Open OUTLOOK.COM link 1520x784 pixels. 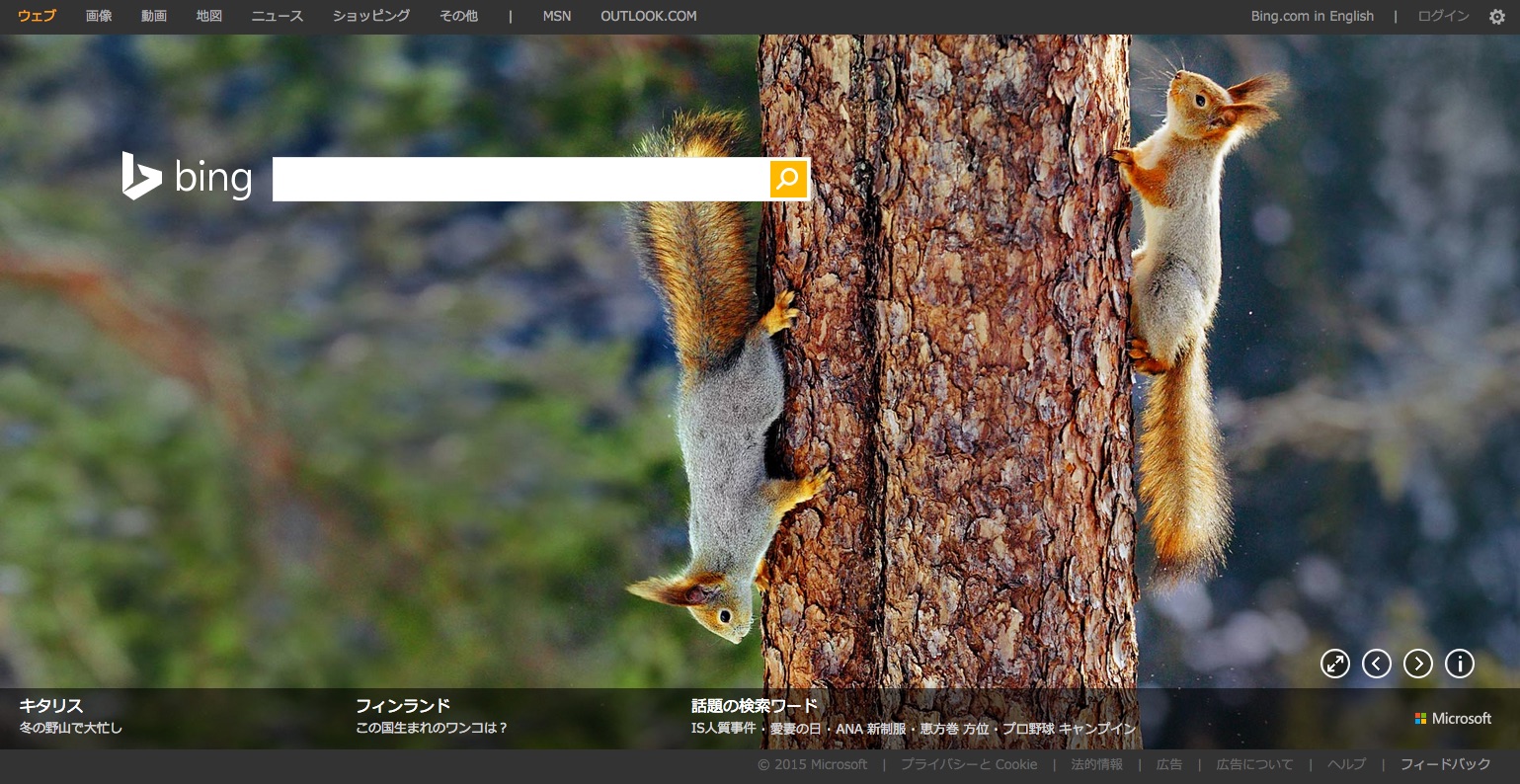pyautogui.click(x=648, y=17)
